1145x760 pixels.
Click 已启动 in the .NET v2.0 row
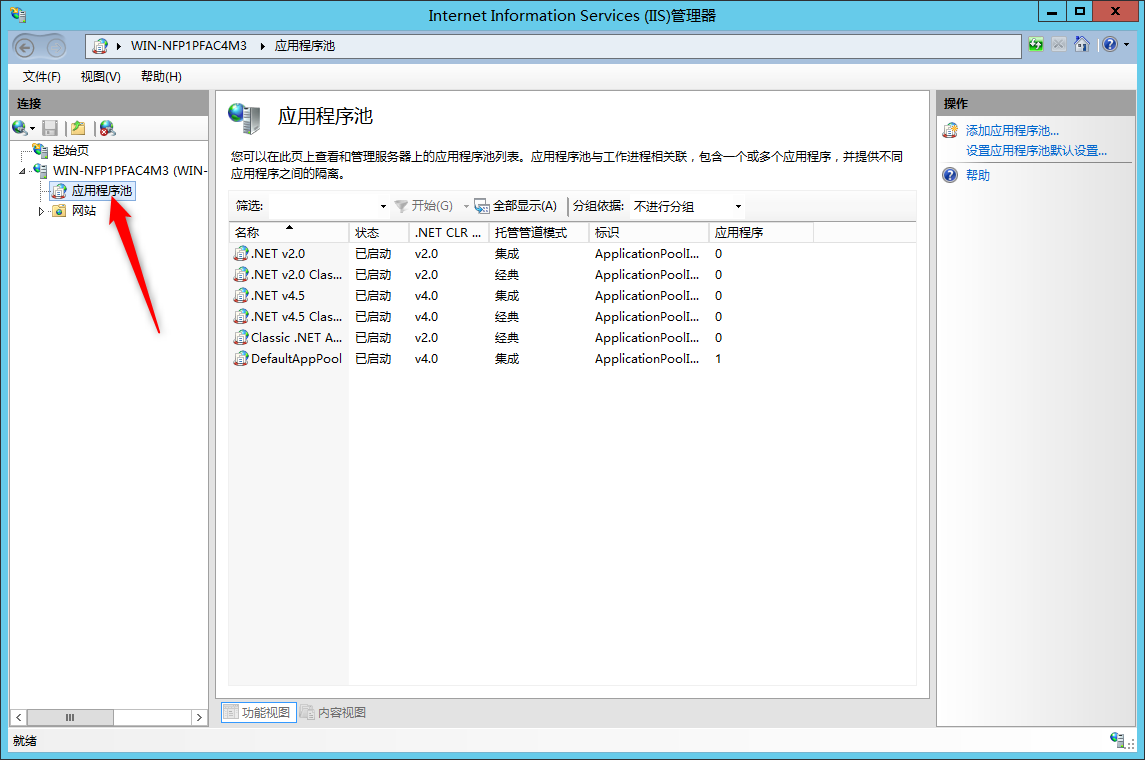[x=373, y=253]
